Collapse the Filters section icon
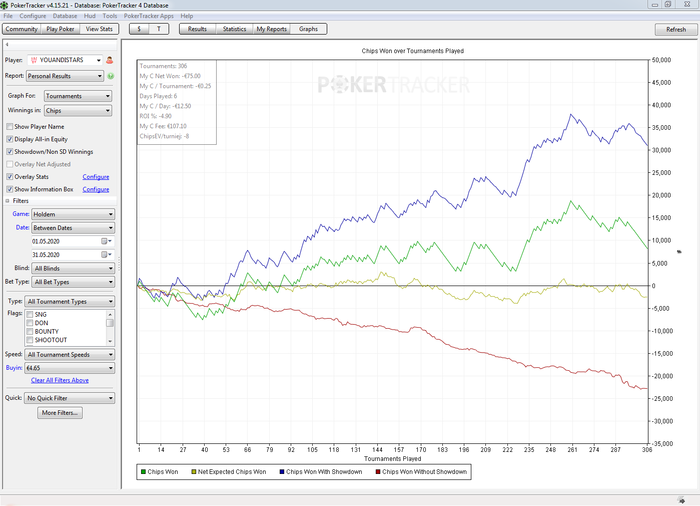700x506 pixels. tap(7, 200)
